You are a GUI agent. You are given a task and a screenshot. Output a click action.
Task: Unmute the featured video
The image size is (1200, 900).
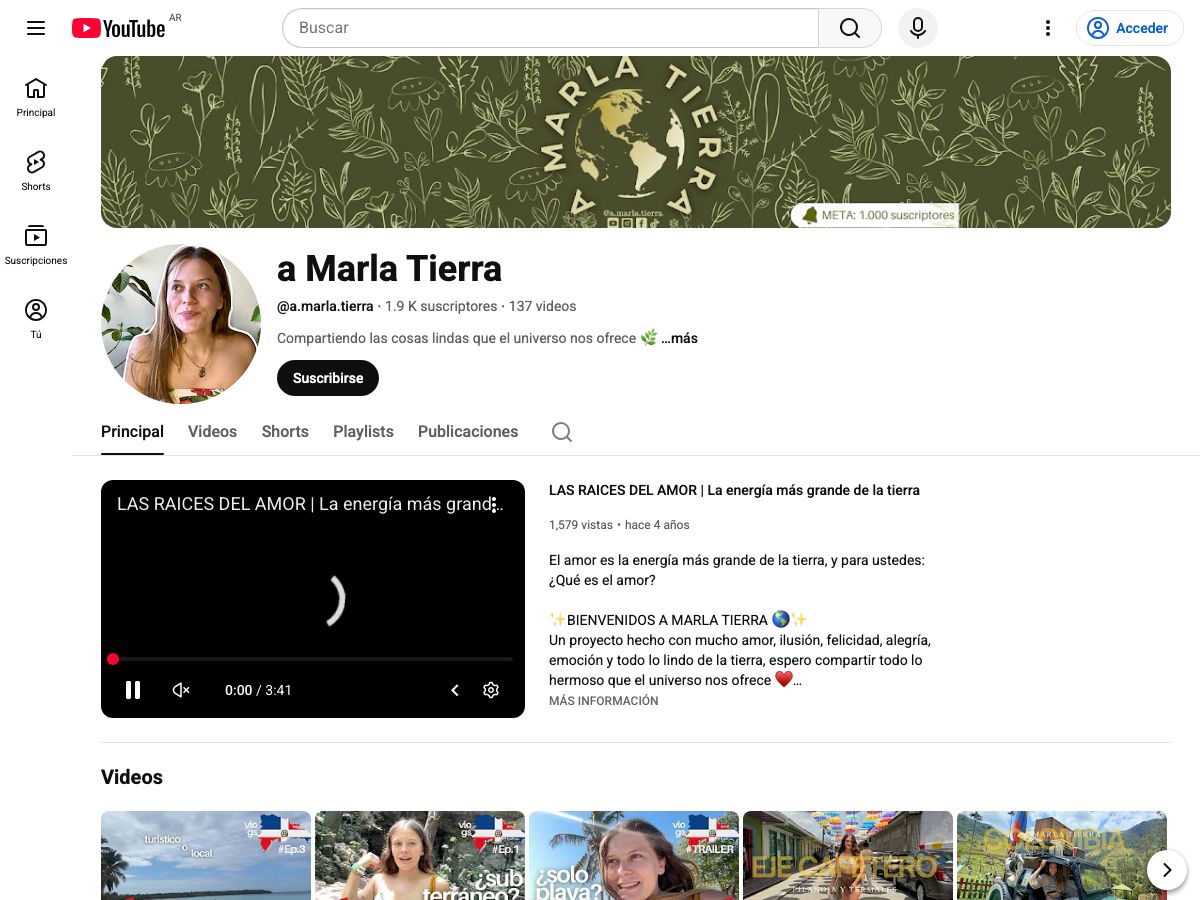pos(180,690)
